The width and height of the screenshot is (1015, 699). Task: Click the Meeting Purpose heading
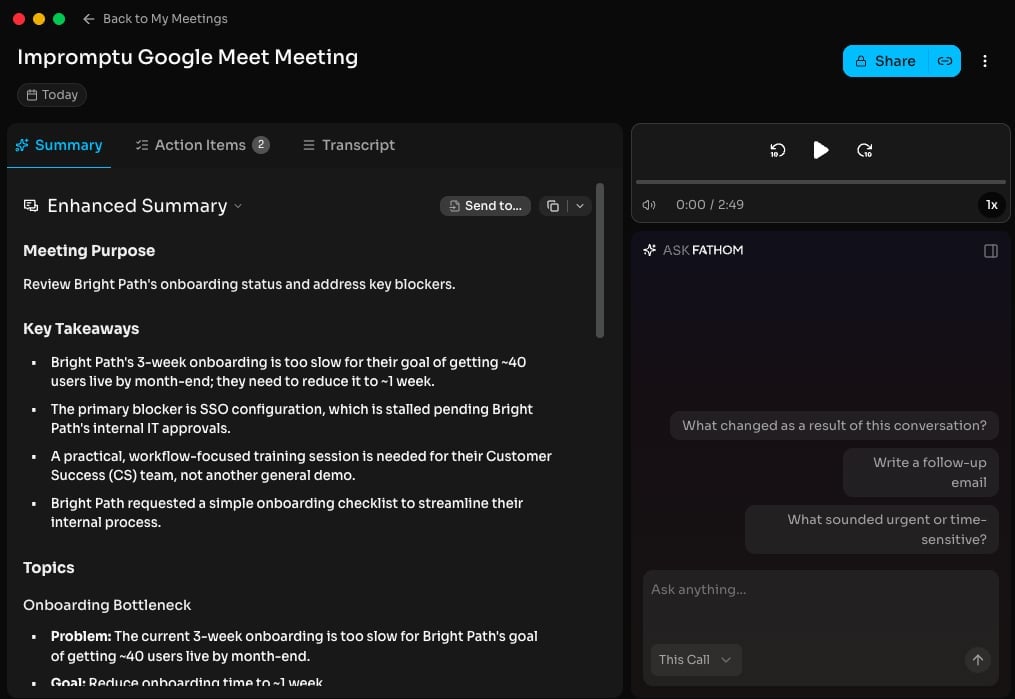(89, 250)
